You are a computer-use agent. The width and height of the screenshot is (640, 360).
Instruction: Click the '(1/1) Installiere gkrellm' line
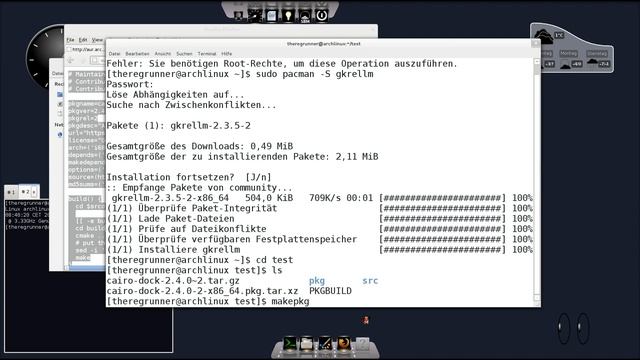(173, 249)
